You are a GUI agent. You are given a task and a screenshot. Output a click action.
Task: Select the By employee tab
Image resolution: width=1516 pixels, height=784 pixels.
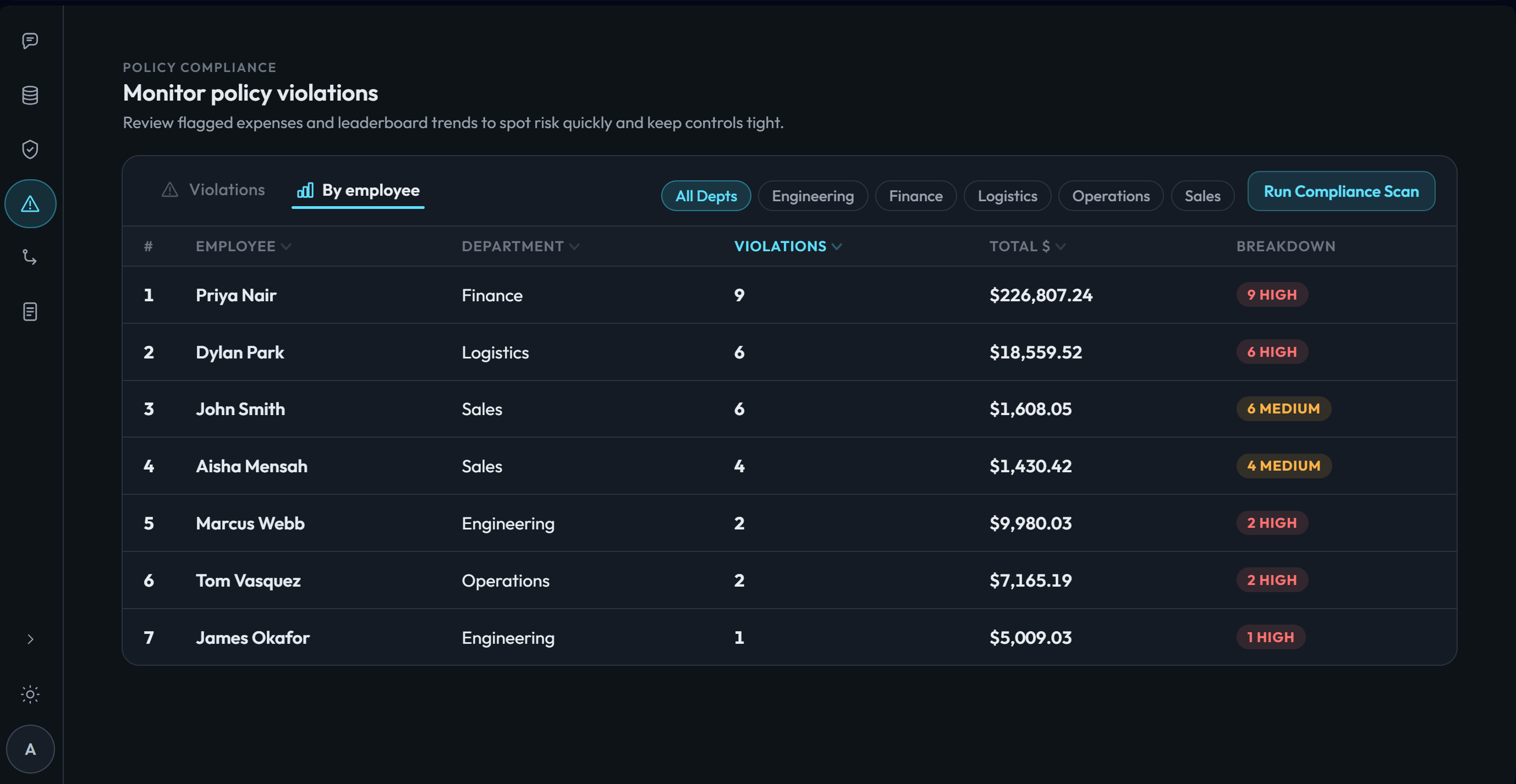(x=359, y=191)
